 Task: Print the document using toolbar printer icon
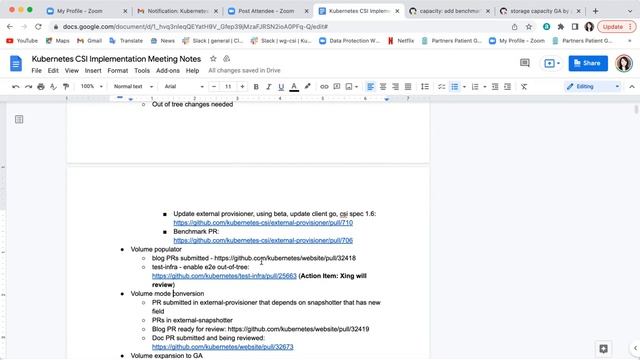tap(41, 87)
